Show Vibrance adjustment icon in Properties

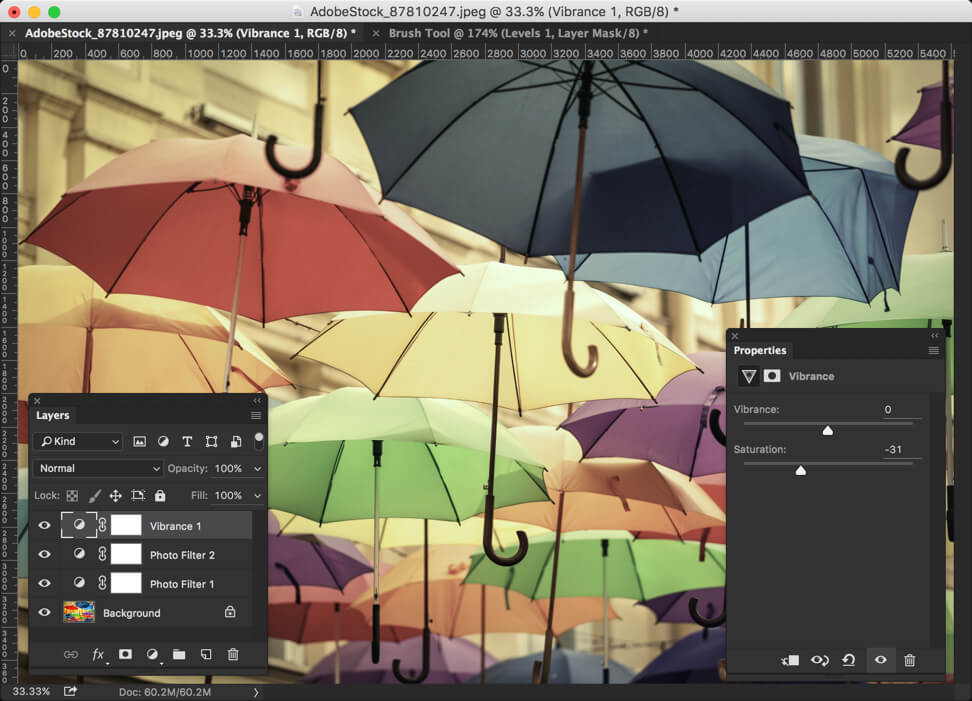click(749, 376)
